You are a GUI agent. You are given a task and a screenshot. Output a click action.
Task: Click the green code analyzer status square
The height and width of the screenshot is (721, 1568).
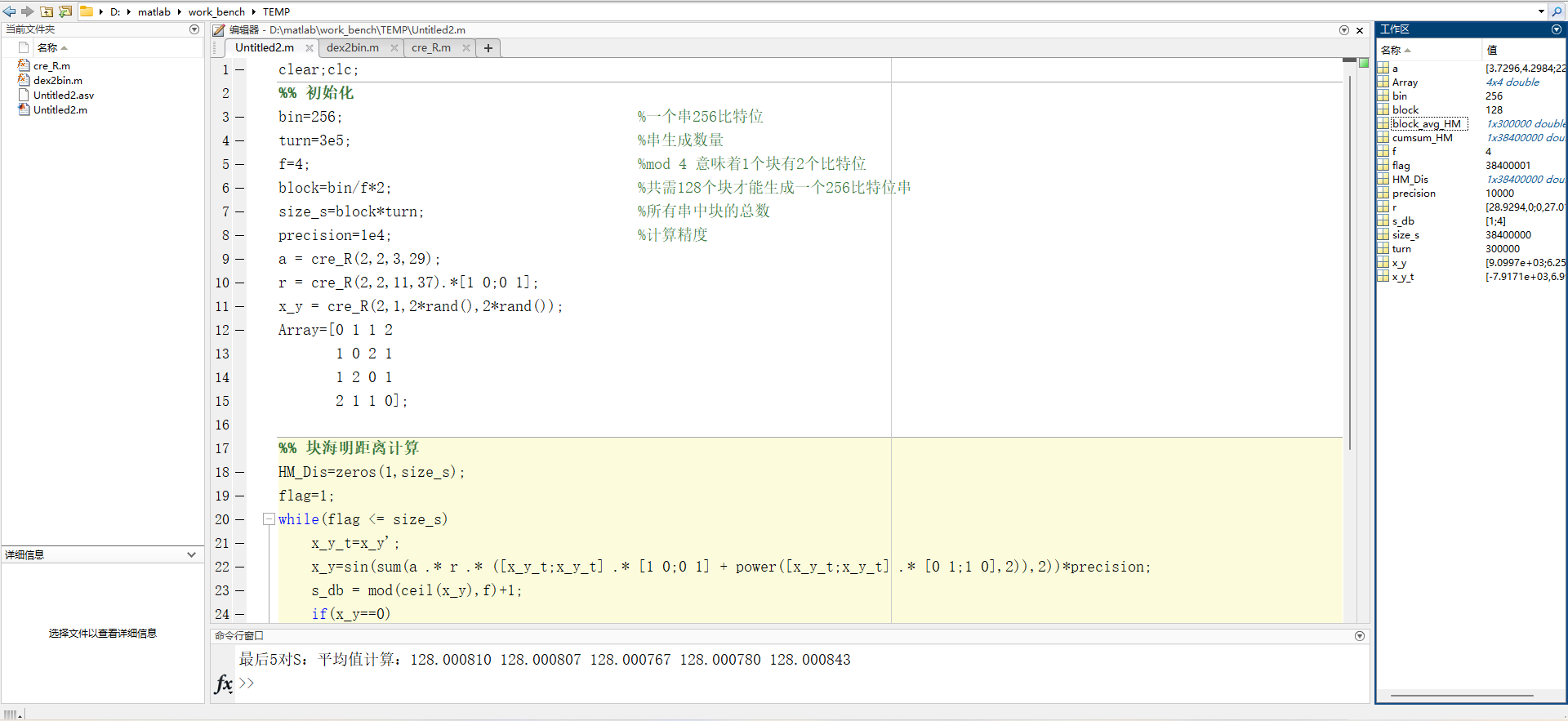(x=1363, y=62)
